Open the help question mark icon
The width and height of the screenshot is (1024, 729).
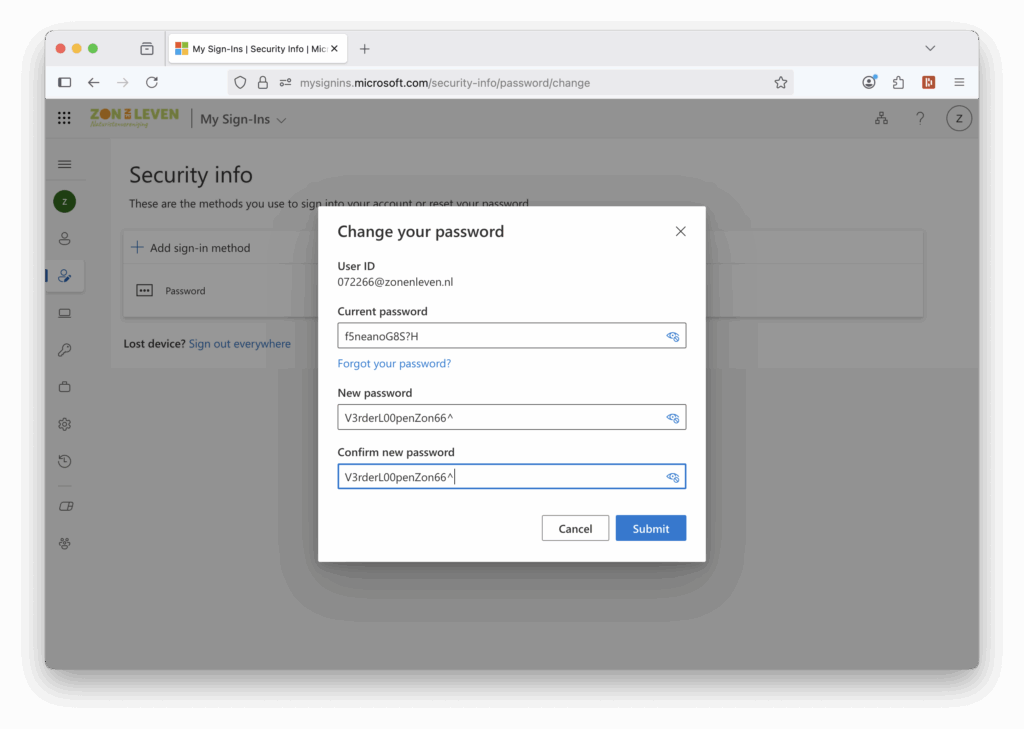[x=920, y=118]
